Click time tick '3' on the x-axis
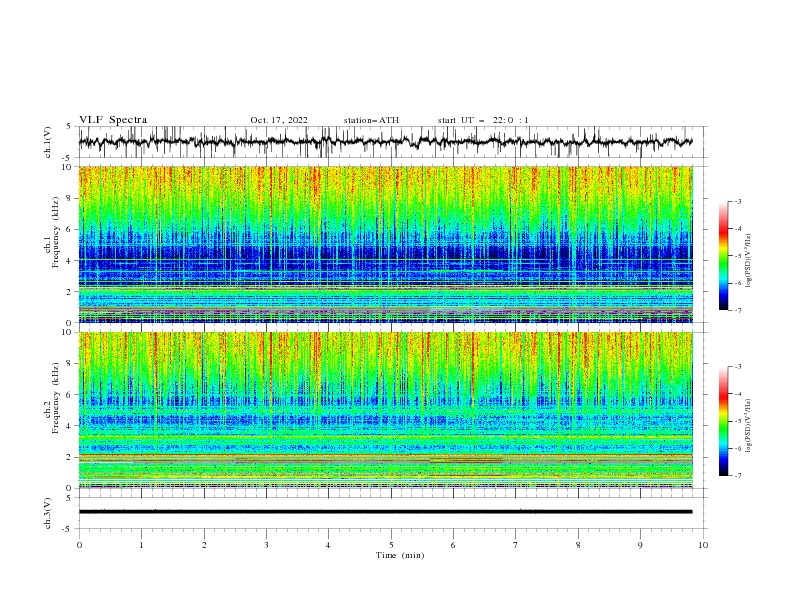The width and height of the screenshot is (792, 612). click(266, 545)
